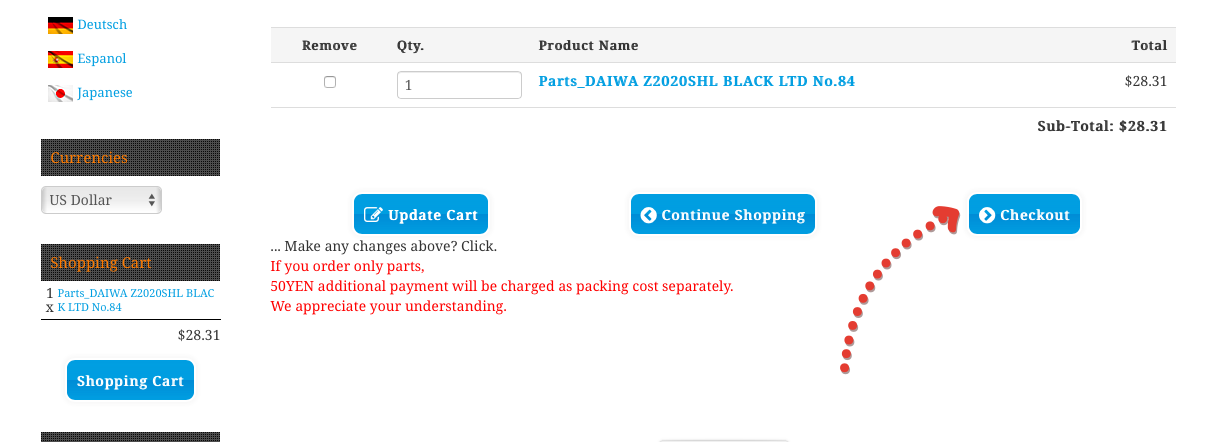Click the left arrow icon on Continue Shopping
This screenshot has height=442, width=1218.
648,215
